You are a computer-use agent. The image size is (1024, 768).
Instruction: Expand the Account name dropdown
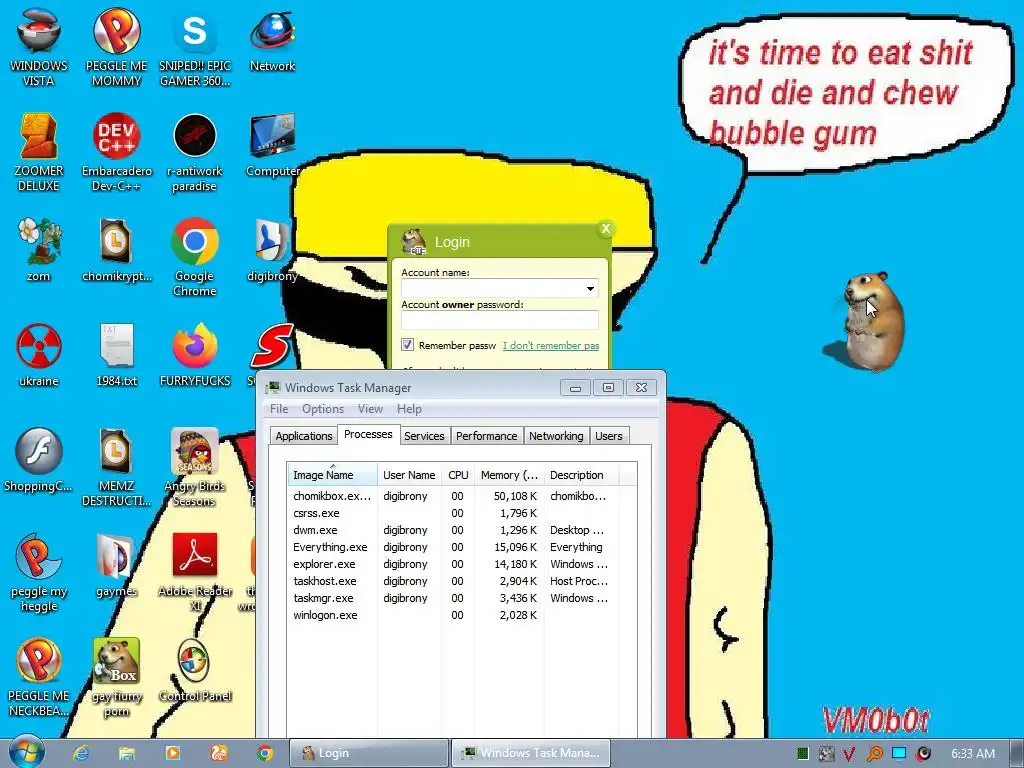[x=590, y=289]
